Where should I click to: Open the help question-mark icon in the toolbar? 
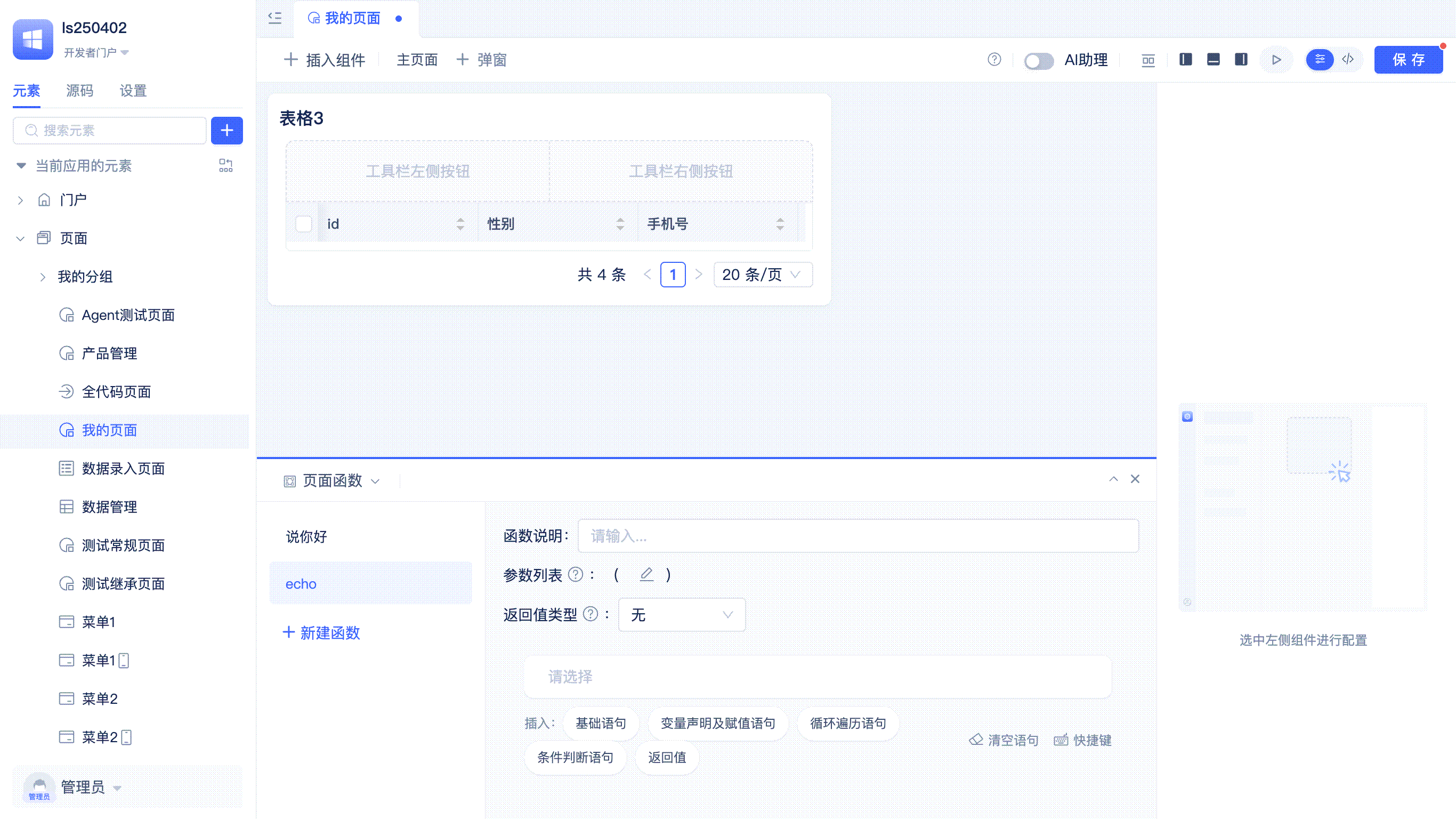994,59
